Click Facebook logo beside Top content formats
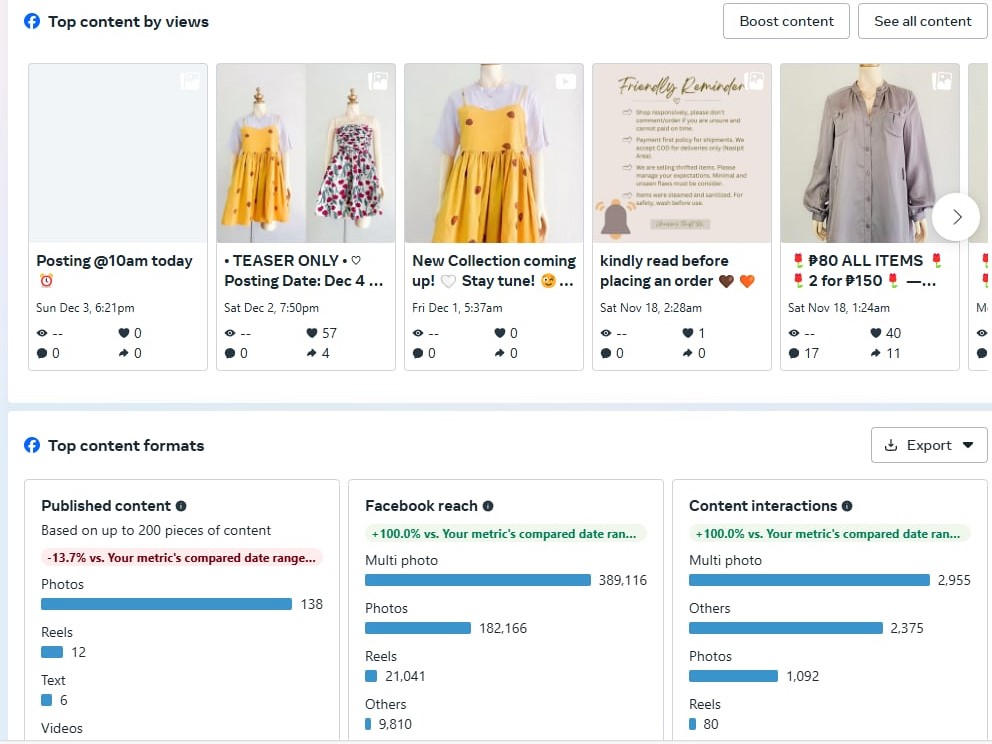The height and width of the screenshot is (744, 992). pos(32,445)
